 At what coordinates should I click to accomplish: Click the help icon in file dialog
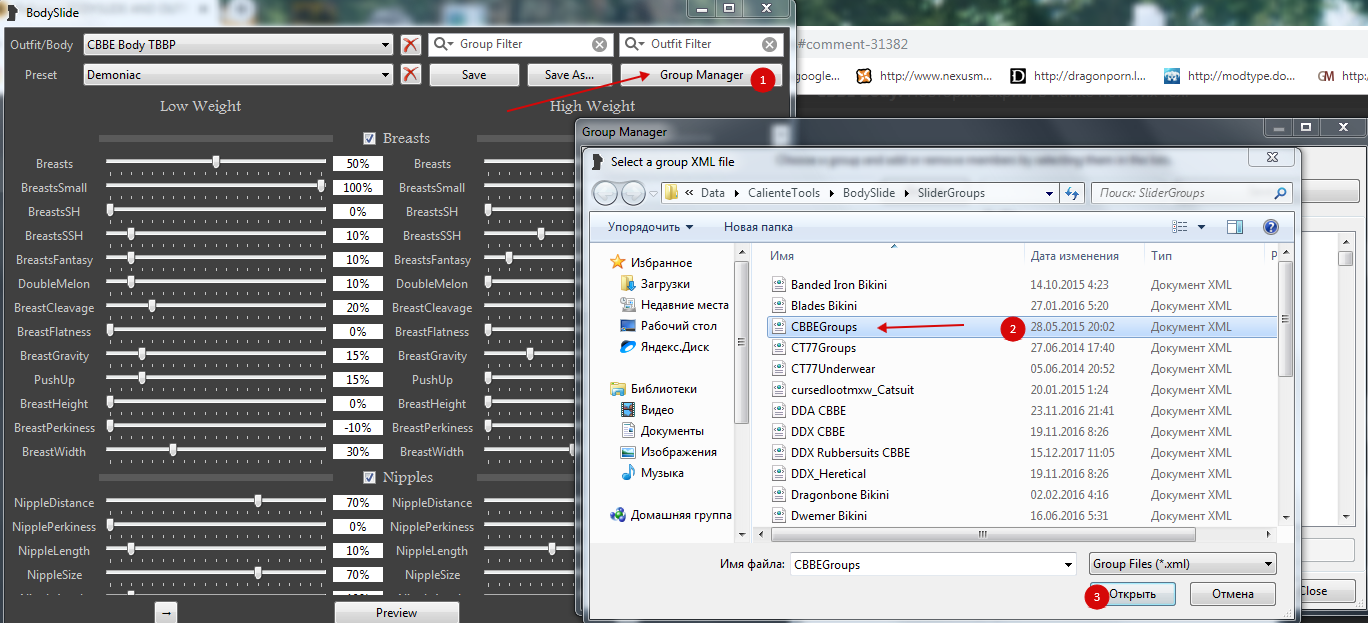(1271, 227)
